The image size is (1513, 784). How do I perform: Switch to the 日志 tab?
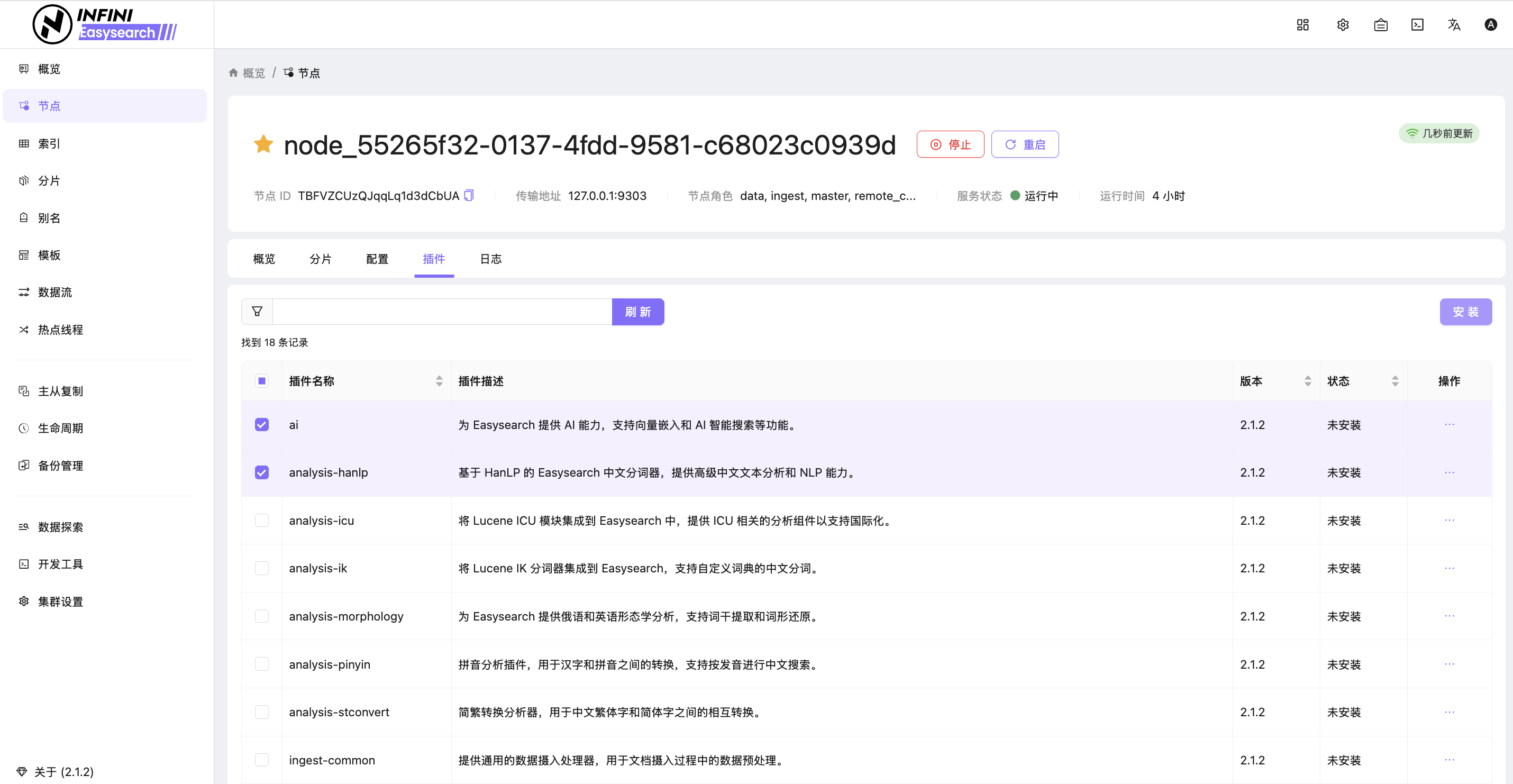pos(490,259)
